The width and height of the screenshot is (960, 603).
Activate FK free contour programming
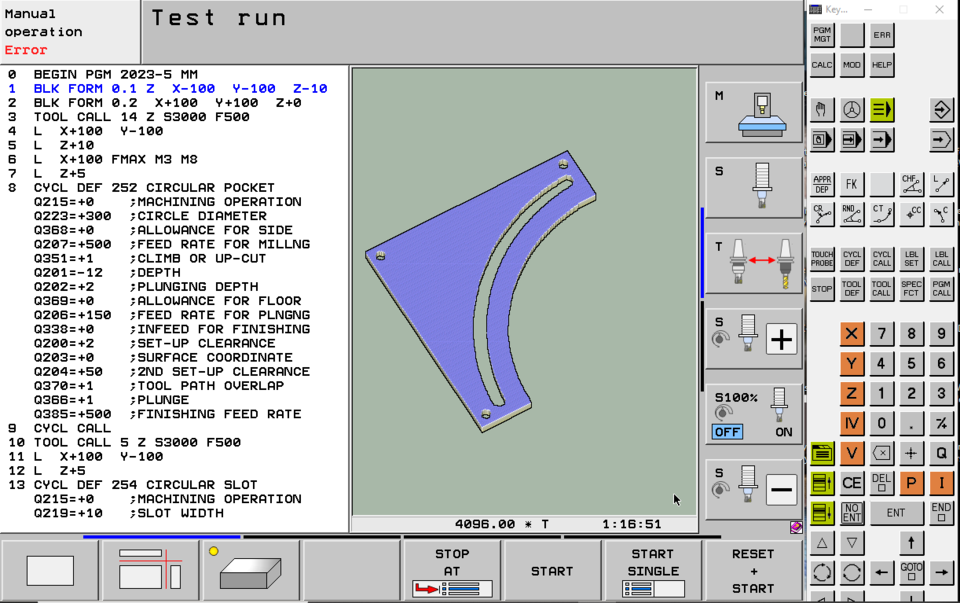coord(851,184)
